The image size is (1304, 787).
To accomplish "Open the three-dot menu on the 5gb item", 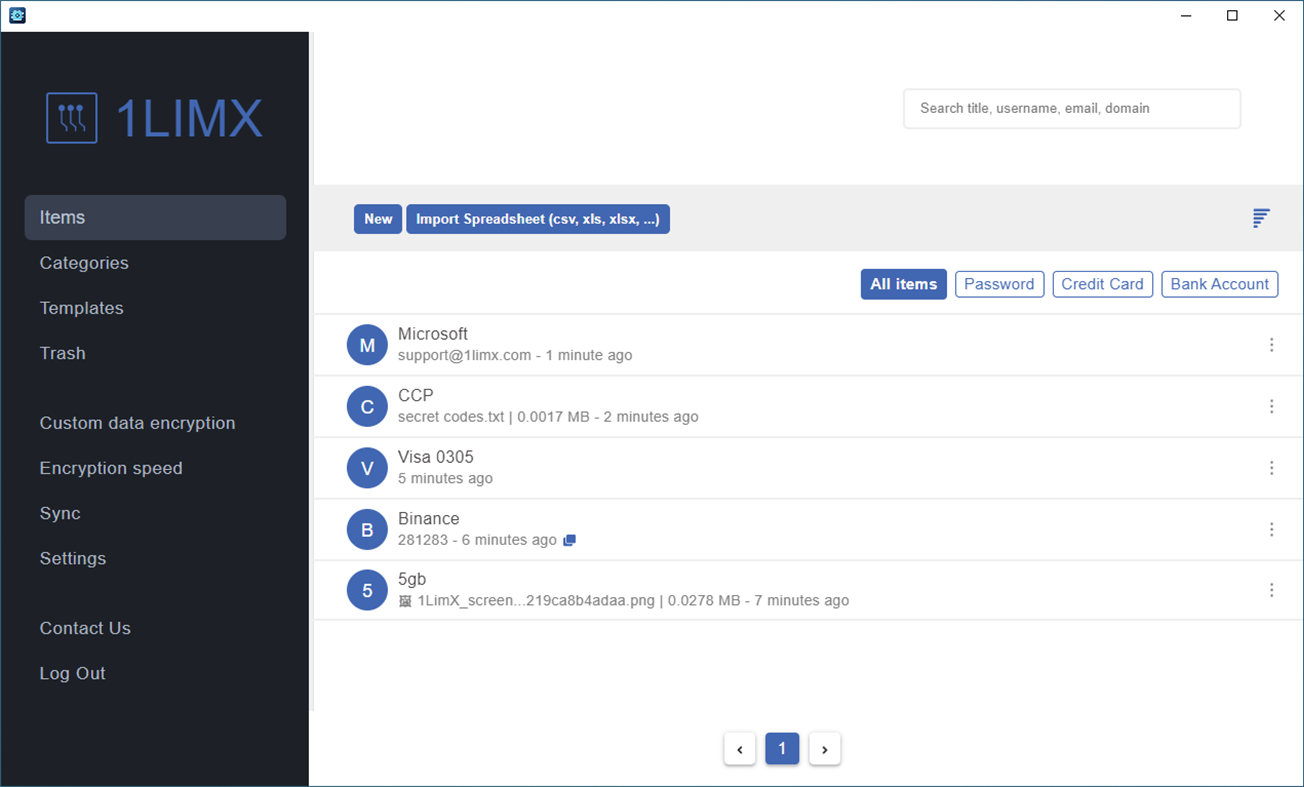I will click(x=1271, y=590).
